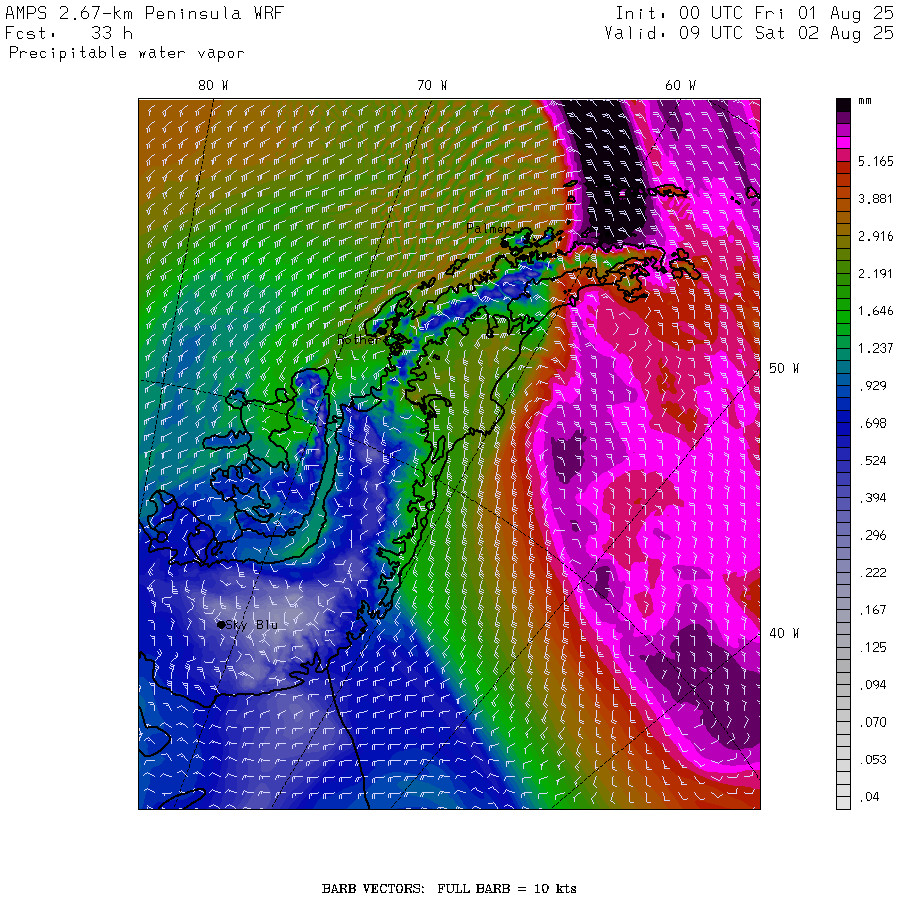Viewport: 900px width, 900px height.
Task: Click the bright green colorbar swatch near 1.646
Action: pyautogui.click(x=843, y=317)
